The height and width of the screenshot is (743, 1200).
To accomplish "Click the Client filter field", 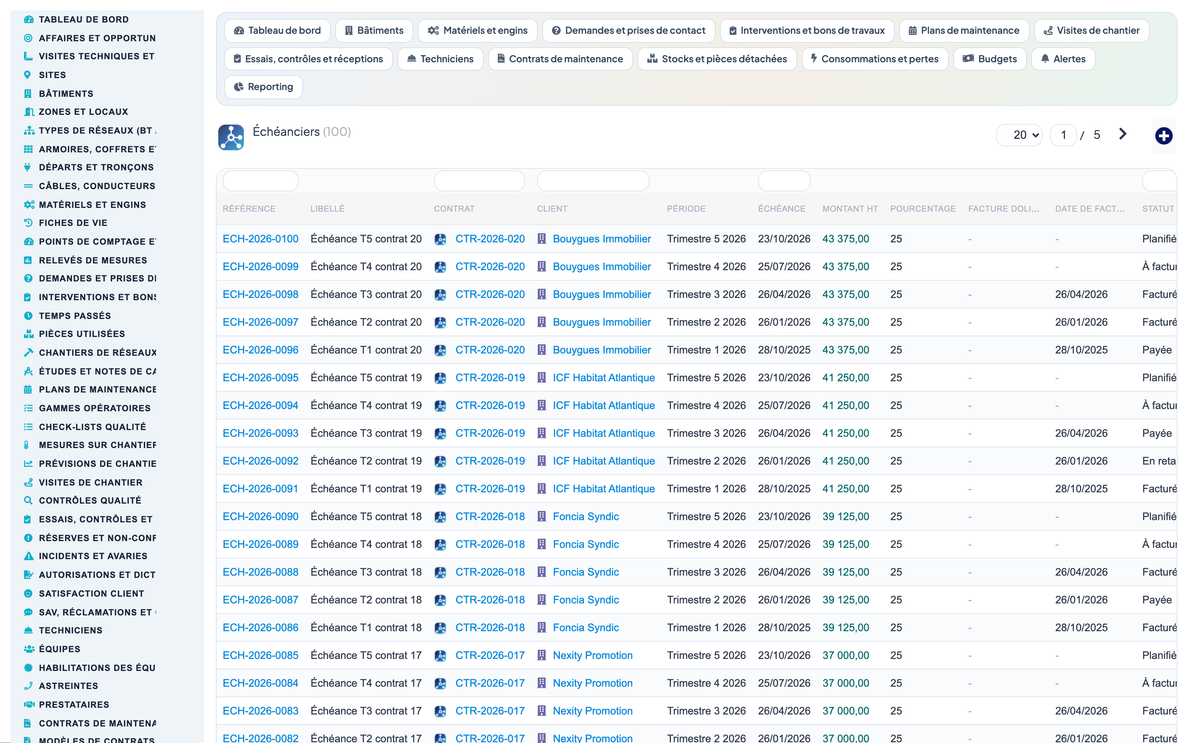I will 593,181.
